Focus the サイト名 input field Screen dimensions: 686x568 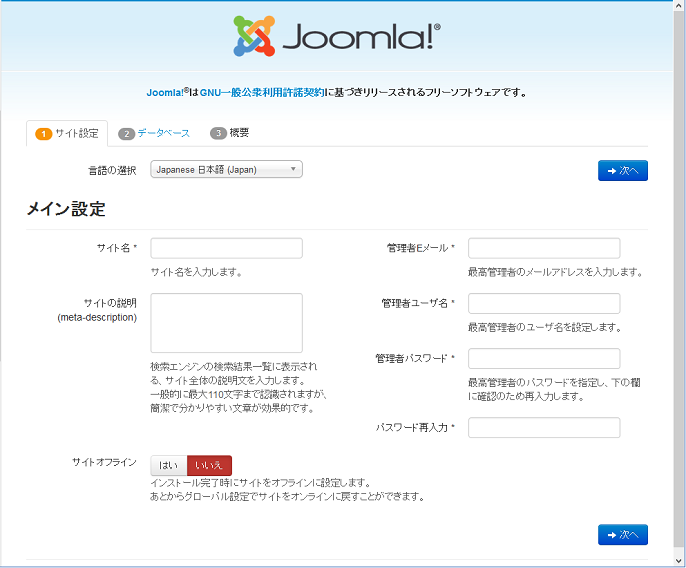click(226, 248)
